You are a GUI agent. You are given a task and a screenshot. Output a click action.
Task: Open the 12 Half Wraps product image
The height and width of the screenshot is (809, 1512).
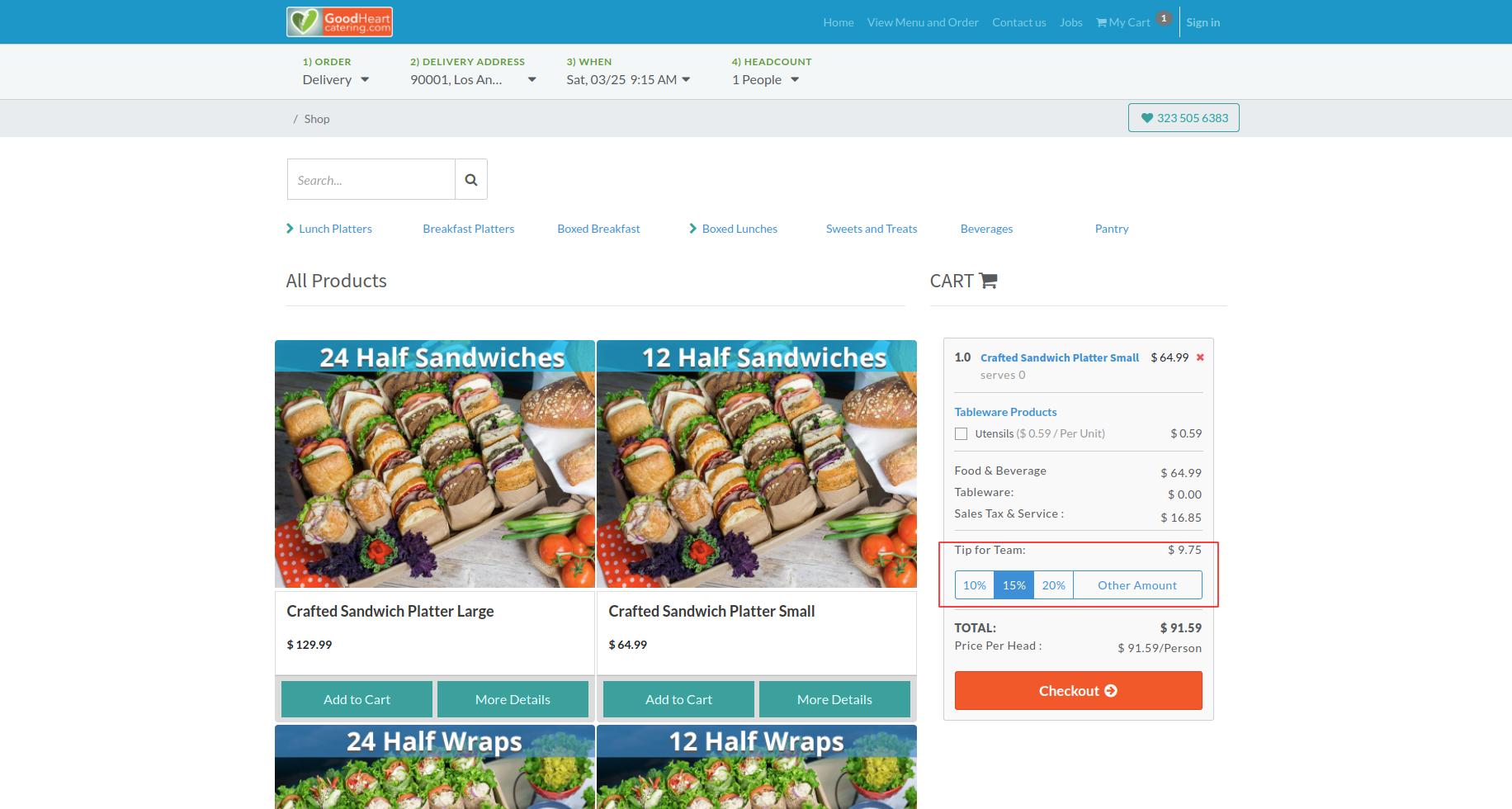757,767
